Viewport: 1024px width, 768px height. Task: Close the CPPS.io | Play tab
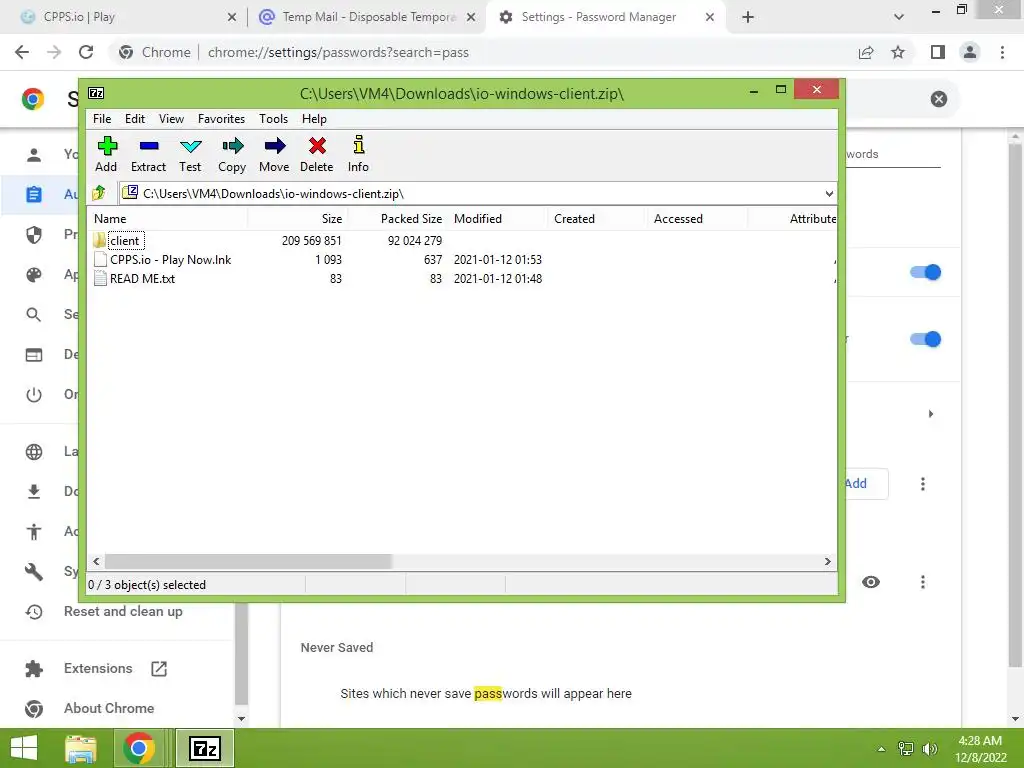231,18
